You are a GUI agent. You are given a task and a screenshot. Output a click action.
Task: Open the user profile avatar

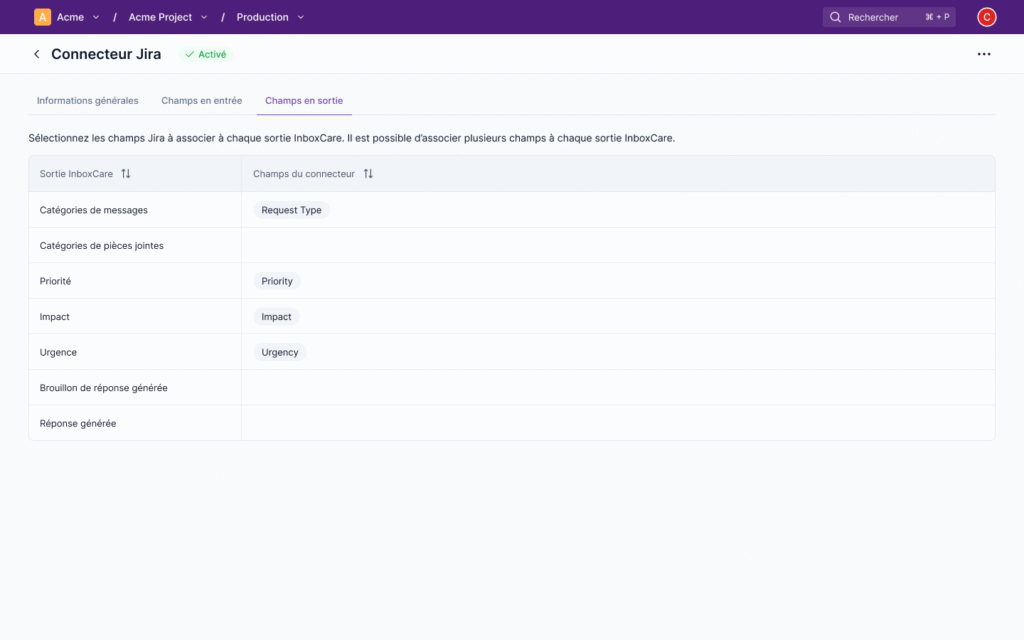986,16
